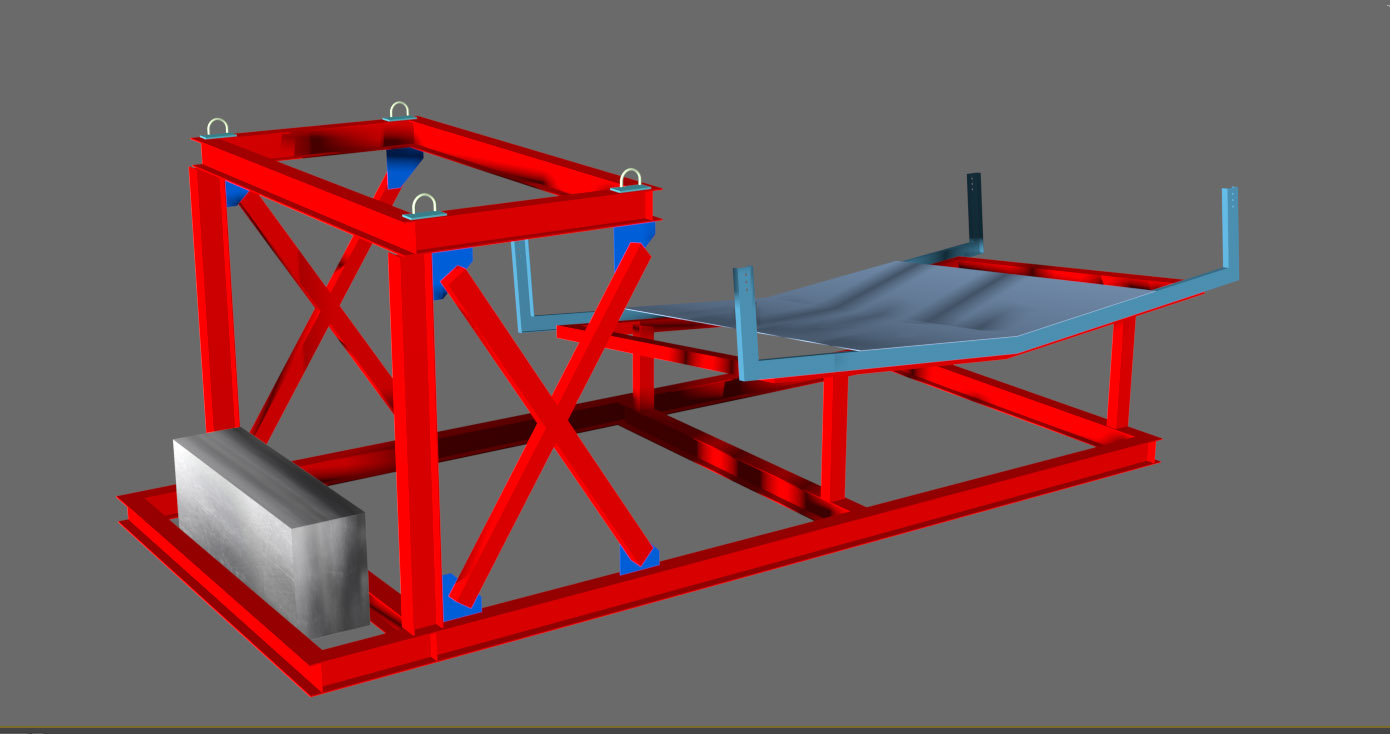
Task: Click the tall red front corner column
Action: point(415,440)
